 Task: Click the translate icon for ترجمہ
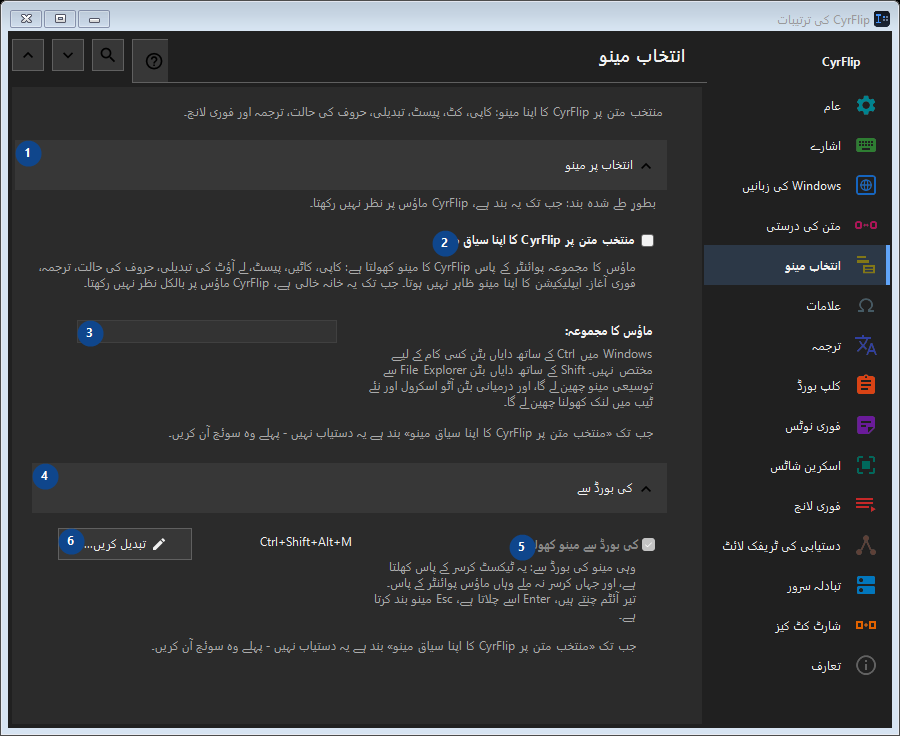point(866,345)
